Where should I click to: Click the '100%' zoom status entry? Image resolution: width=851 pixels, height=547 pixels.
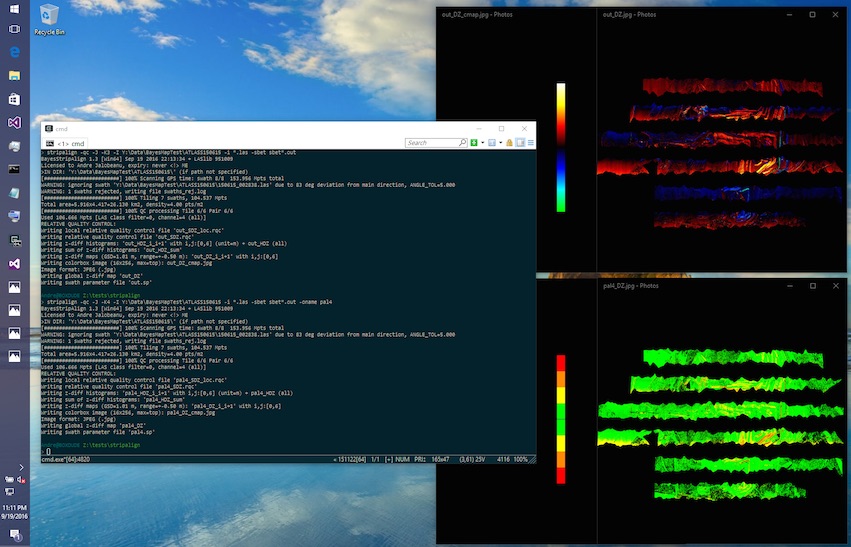pos(520,460)
